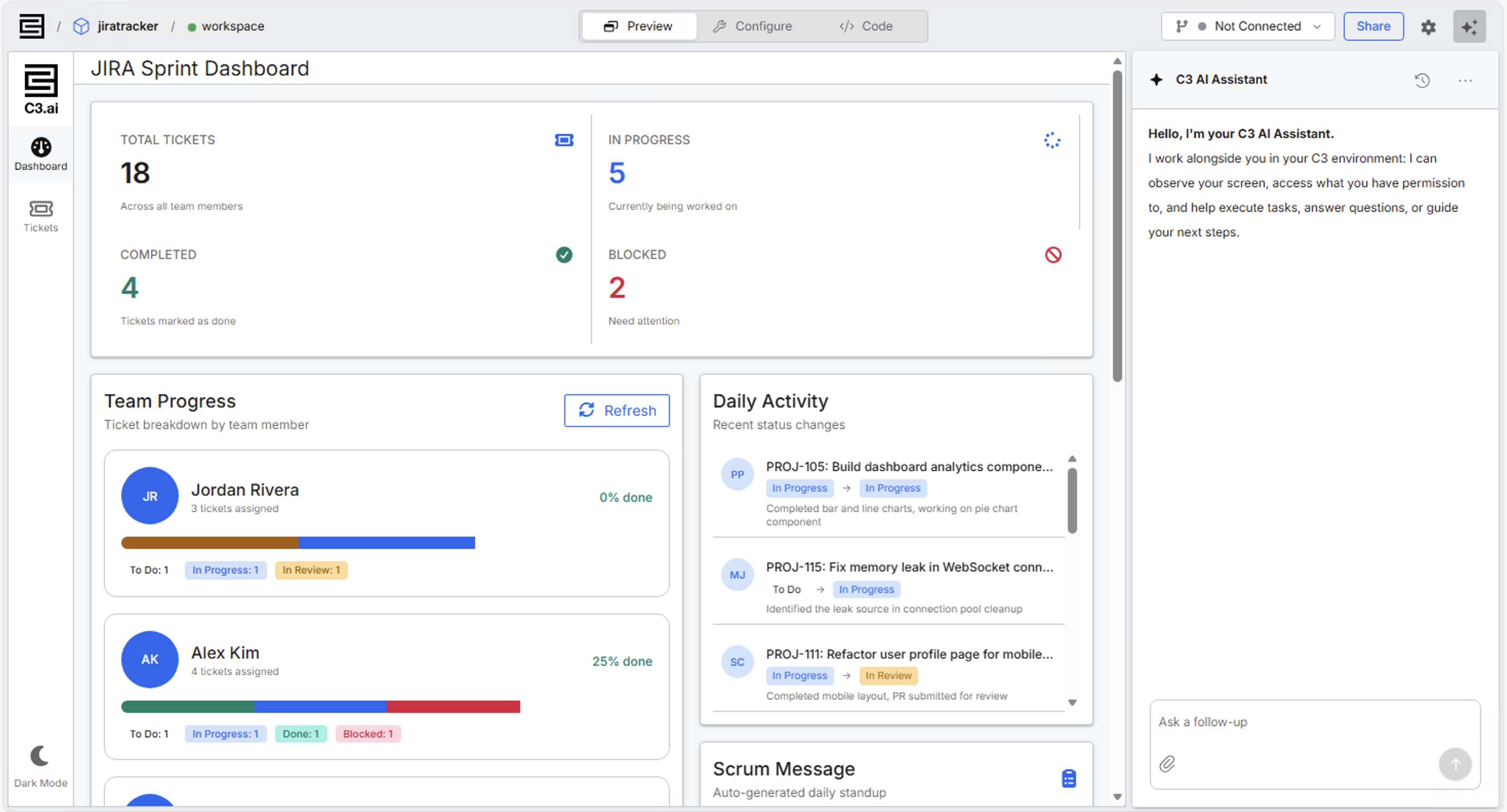Click the Completed checkmark icon
Image resolution: width=1507 pixels, height=812 pixels.
click(564, 255)
